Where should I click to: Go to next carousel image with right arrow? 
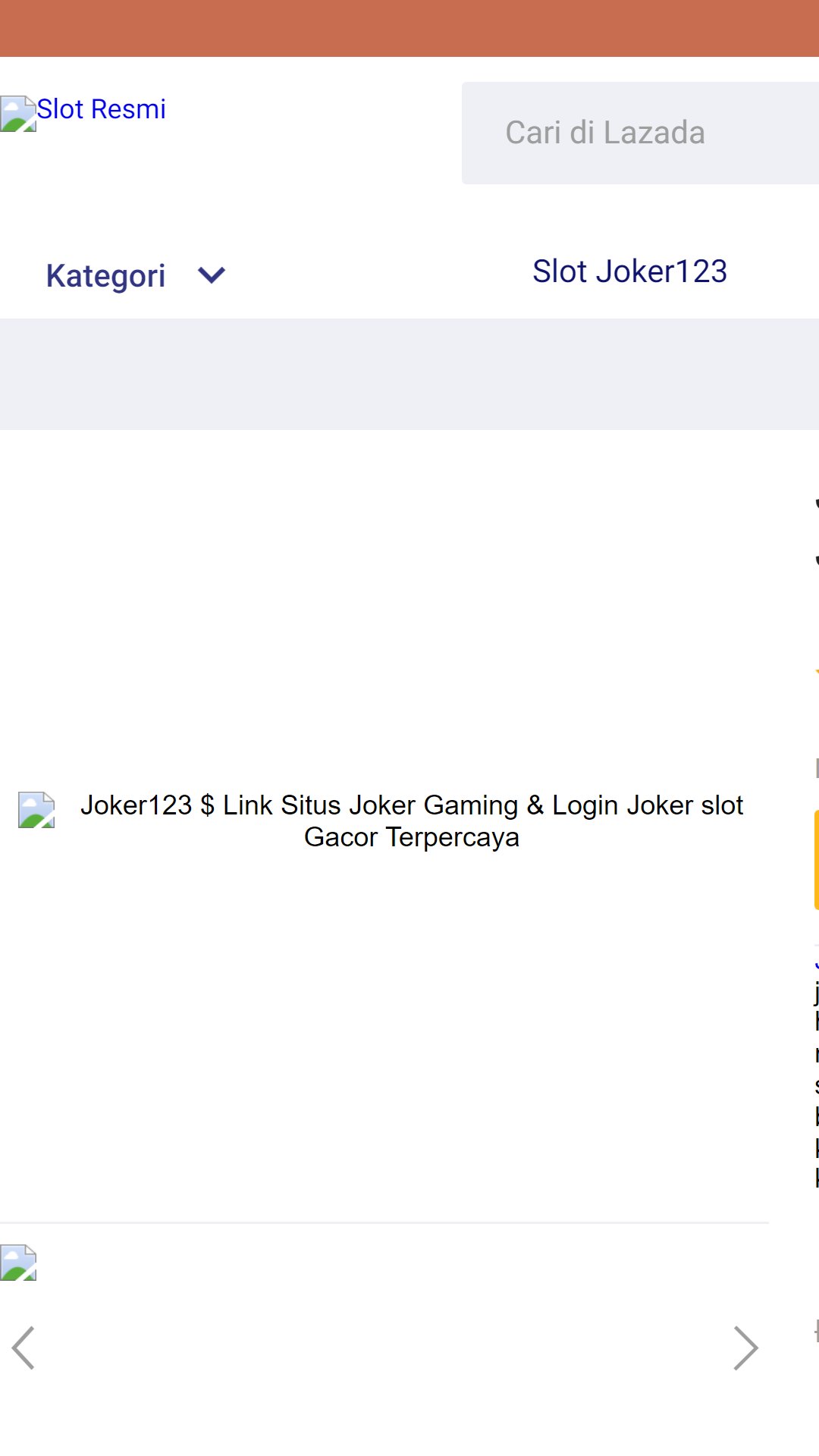click(x=745, y=1348)
